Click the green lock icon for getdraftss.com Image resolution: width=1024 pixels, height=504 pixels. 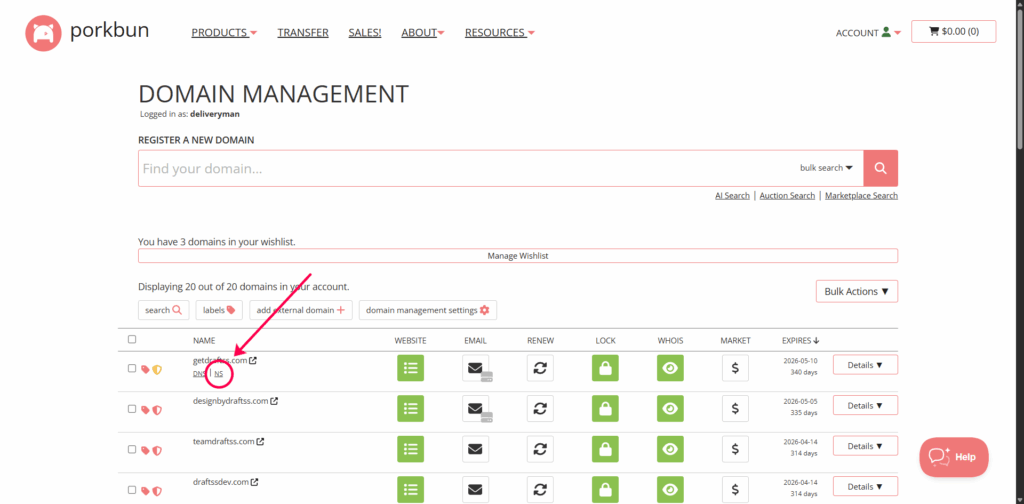604,367
